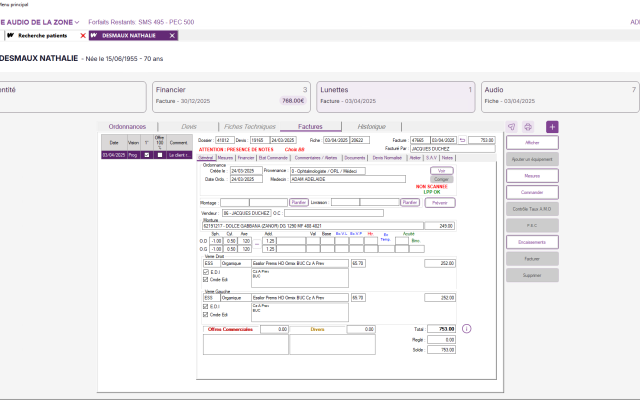Click the Réglé amount field
The image size is (640, 400).
click(441, 340)
